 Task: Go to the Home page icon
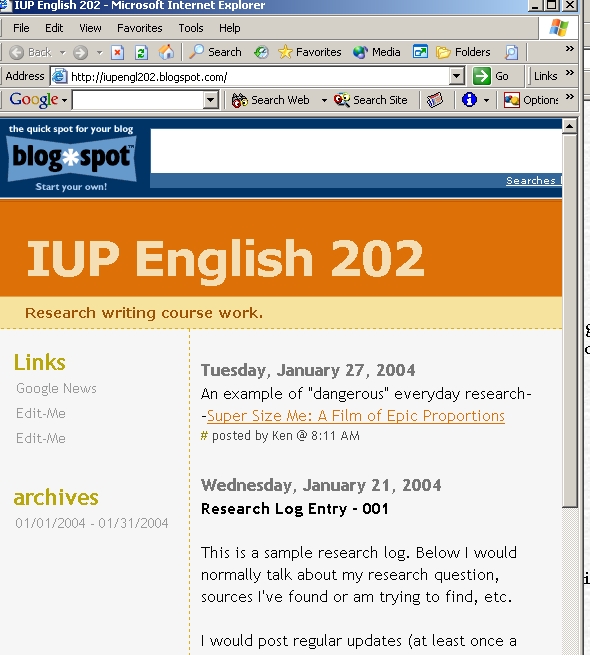tap(166, 52)
